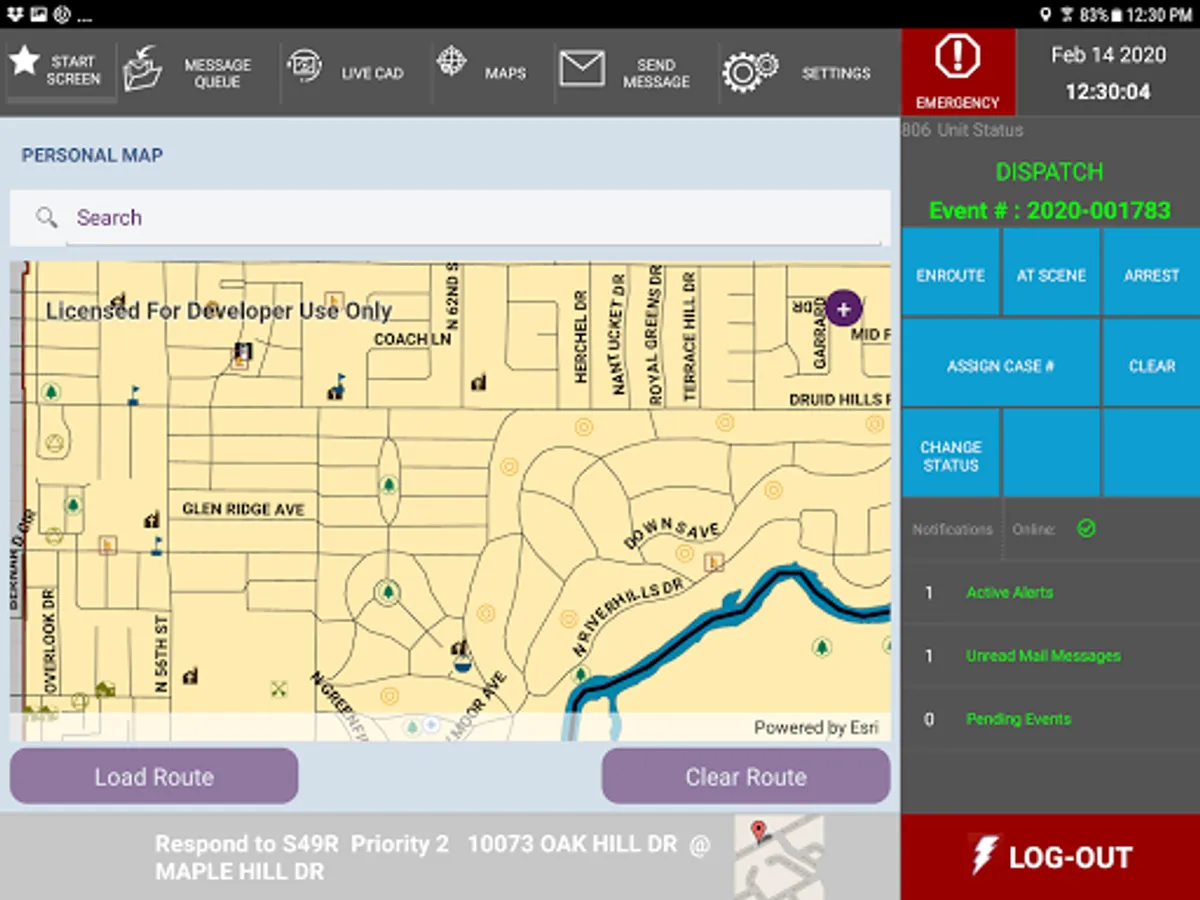Click the Live CAD icon
This screenshot has height=900, width=1200.
click(304, 66)
